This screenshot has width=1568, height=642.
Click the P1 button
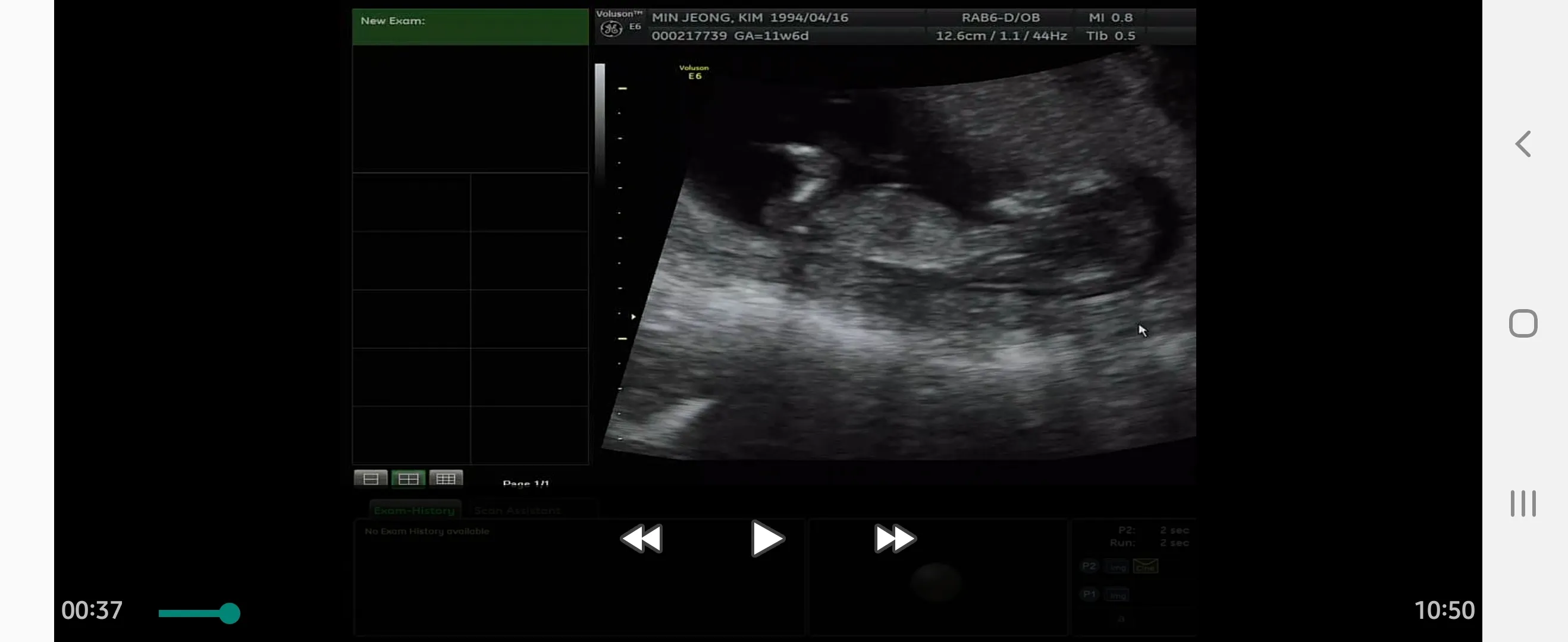point(1089,594)
